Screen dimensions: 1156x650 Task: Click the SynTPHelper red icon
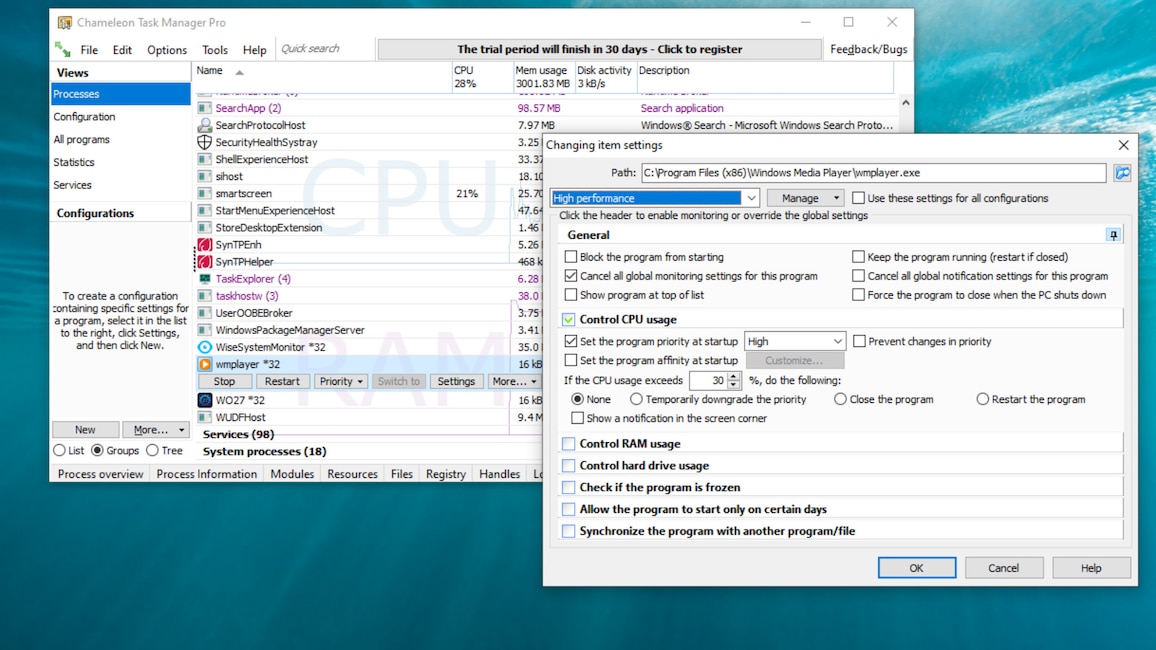(205, 262)
